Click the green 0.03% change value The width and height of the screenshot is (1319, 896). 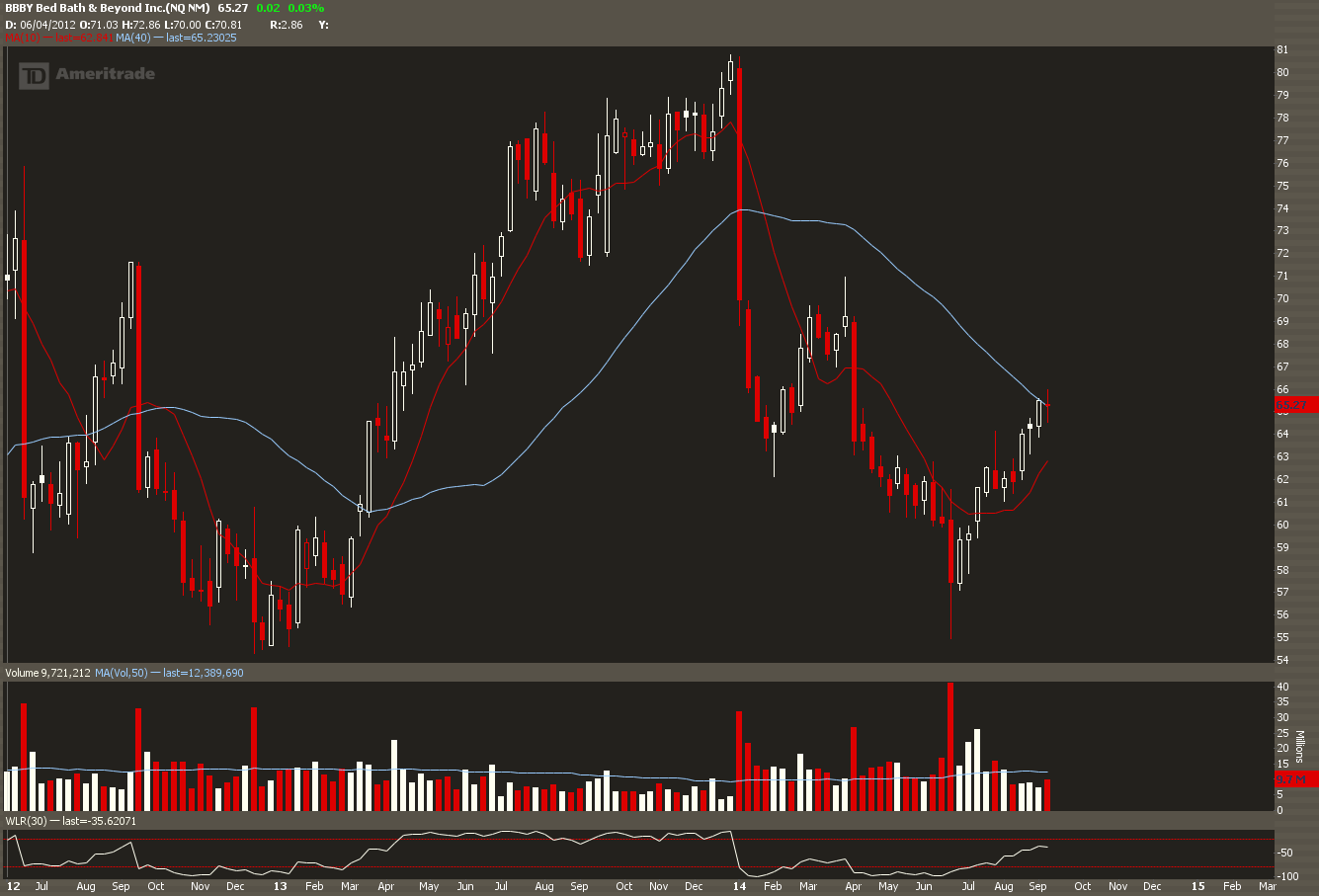(x=305, y=8)
